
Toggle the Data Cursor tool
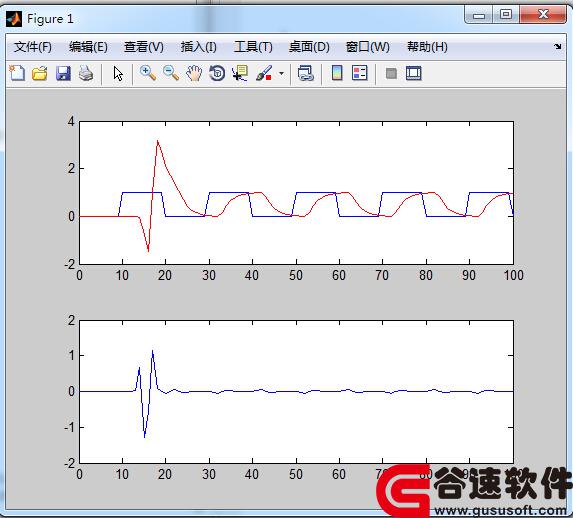tap(240, 73)
